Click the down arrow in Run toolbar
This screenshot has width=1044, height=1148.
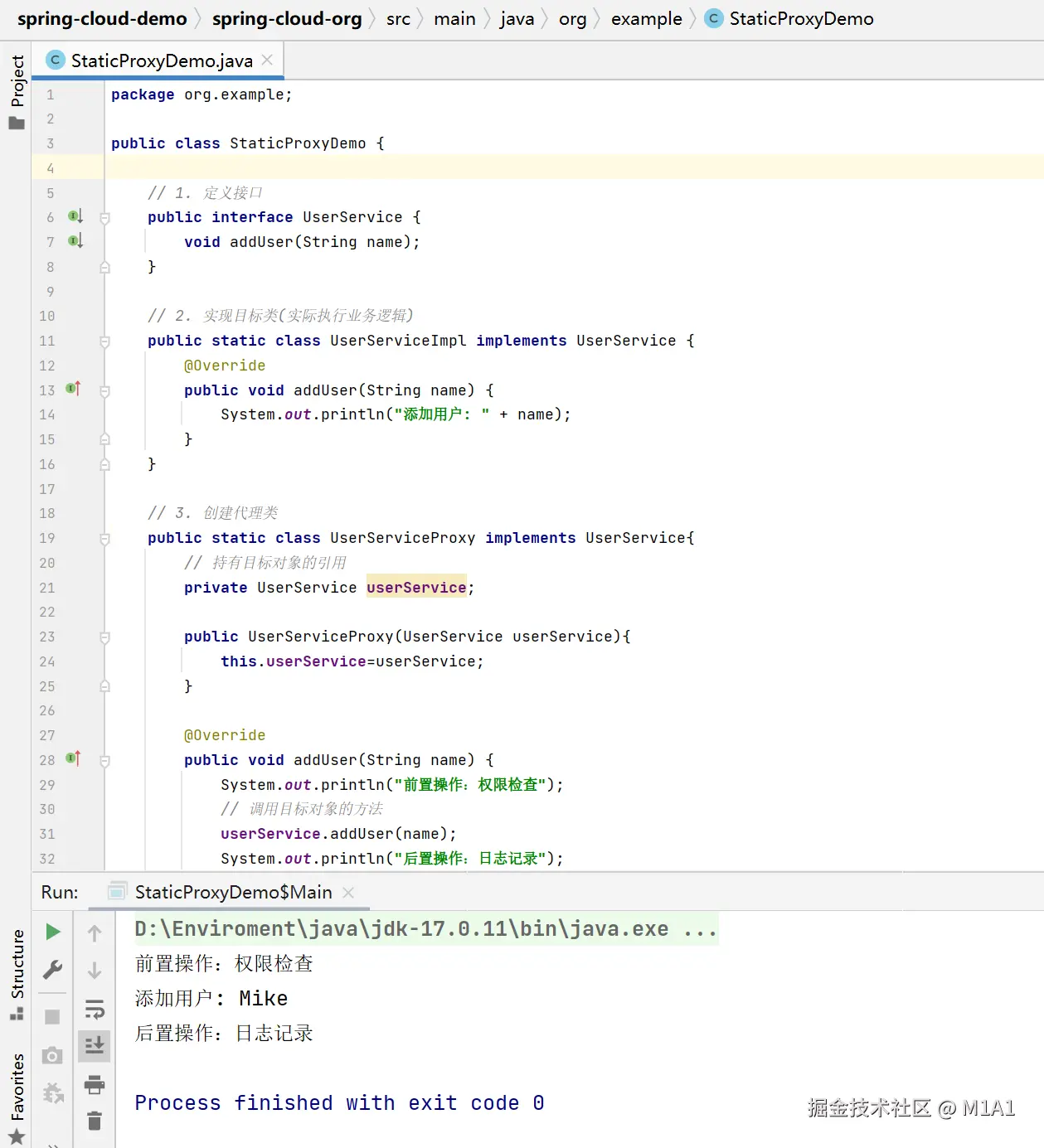(95, 971)
